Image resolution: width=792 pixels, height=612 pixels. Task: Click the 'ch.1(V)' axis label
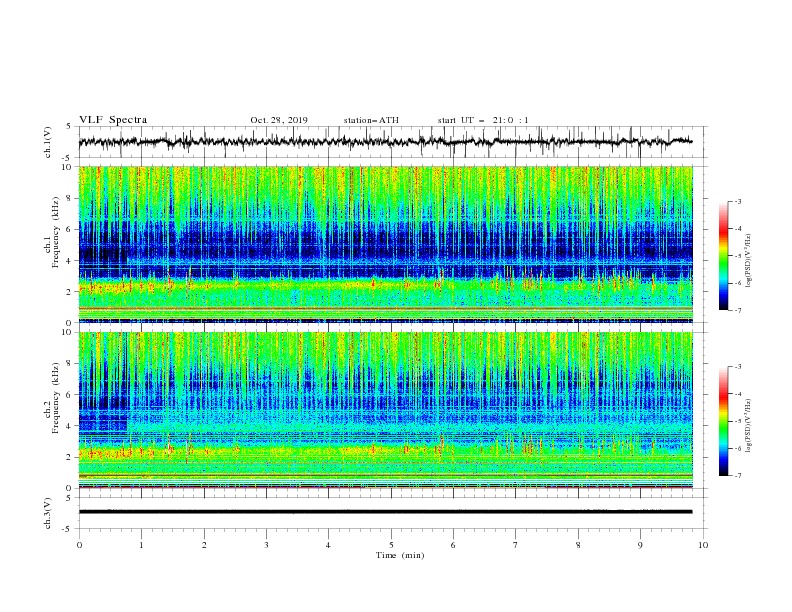pyautogui.click(x=48, y=142)
